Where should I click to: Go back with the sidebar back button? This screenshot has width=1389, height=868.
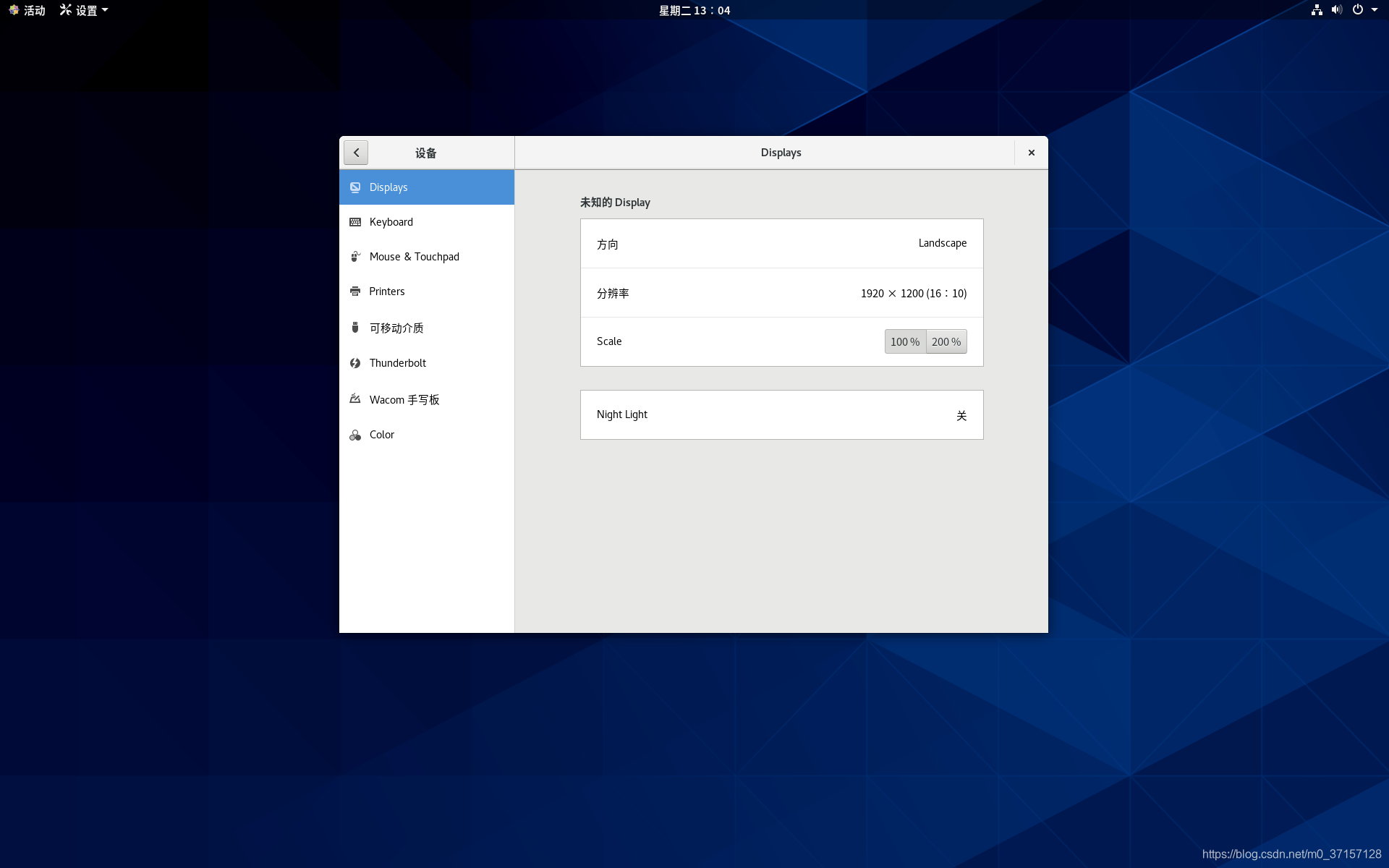pyautogui.click(x=356, y=153)
